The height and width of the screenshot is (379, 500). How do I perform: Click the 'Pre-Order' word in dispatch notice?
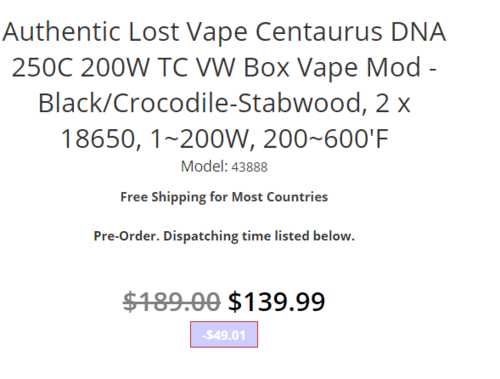pyautogui.click(x=126, y=236)
